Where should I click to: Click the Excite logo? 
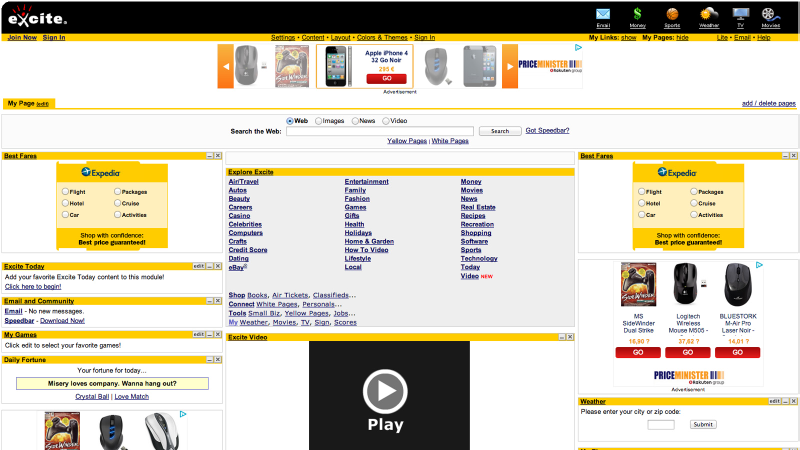click(37, 17)
